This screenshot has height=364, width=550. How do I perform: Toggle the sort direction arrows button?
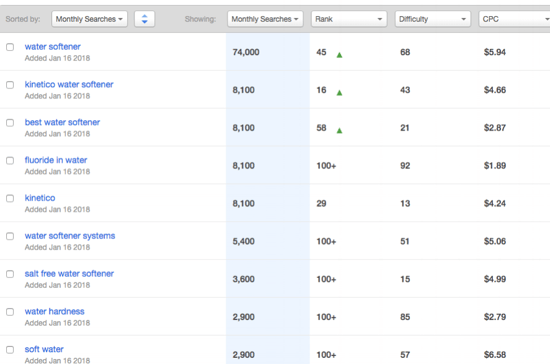click(x=145, y=19)
